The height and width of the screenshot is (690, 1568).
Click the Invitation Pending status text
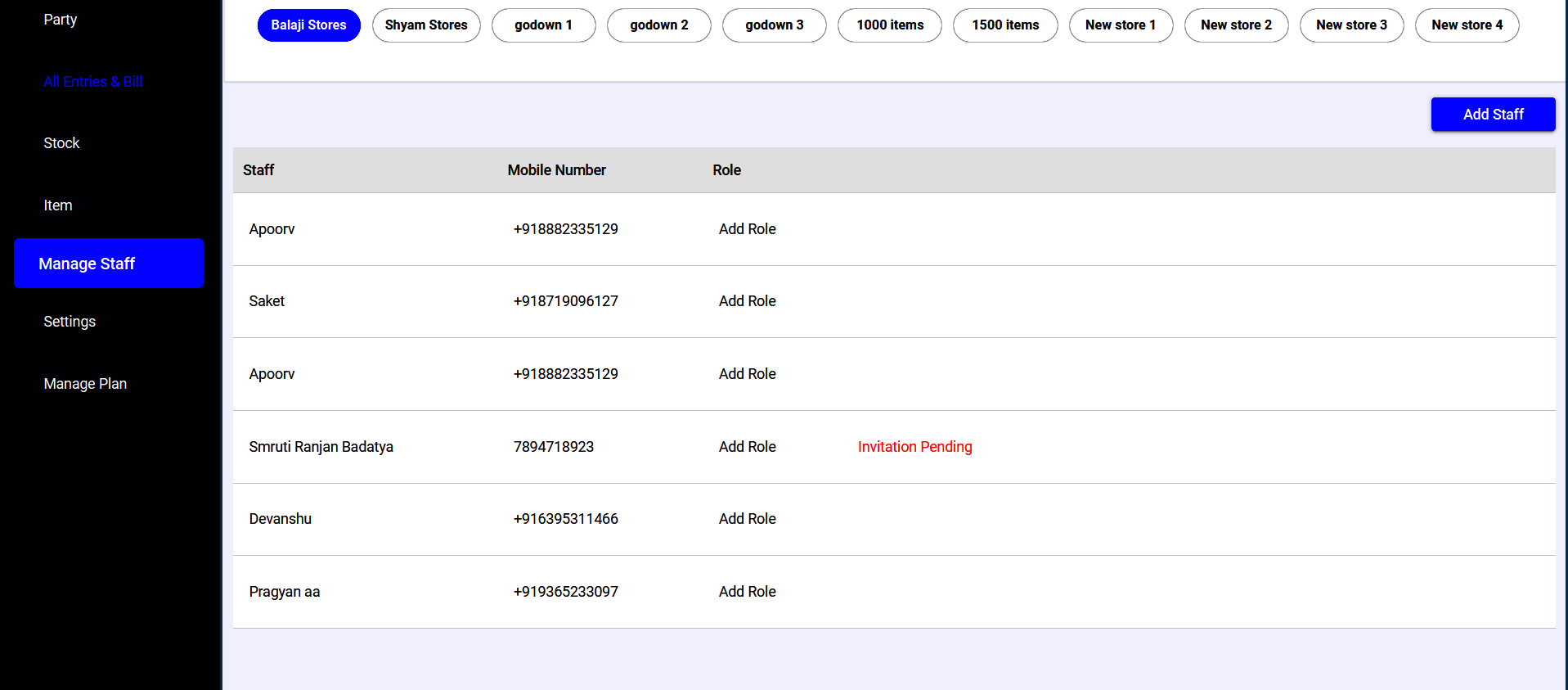914,447
